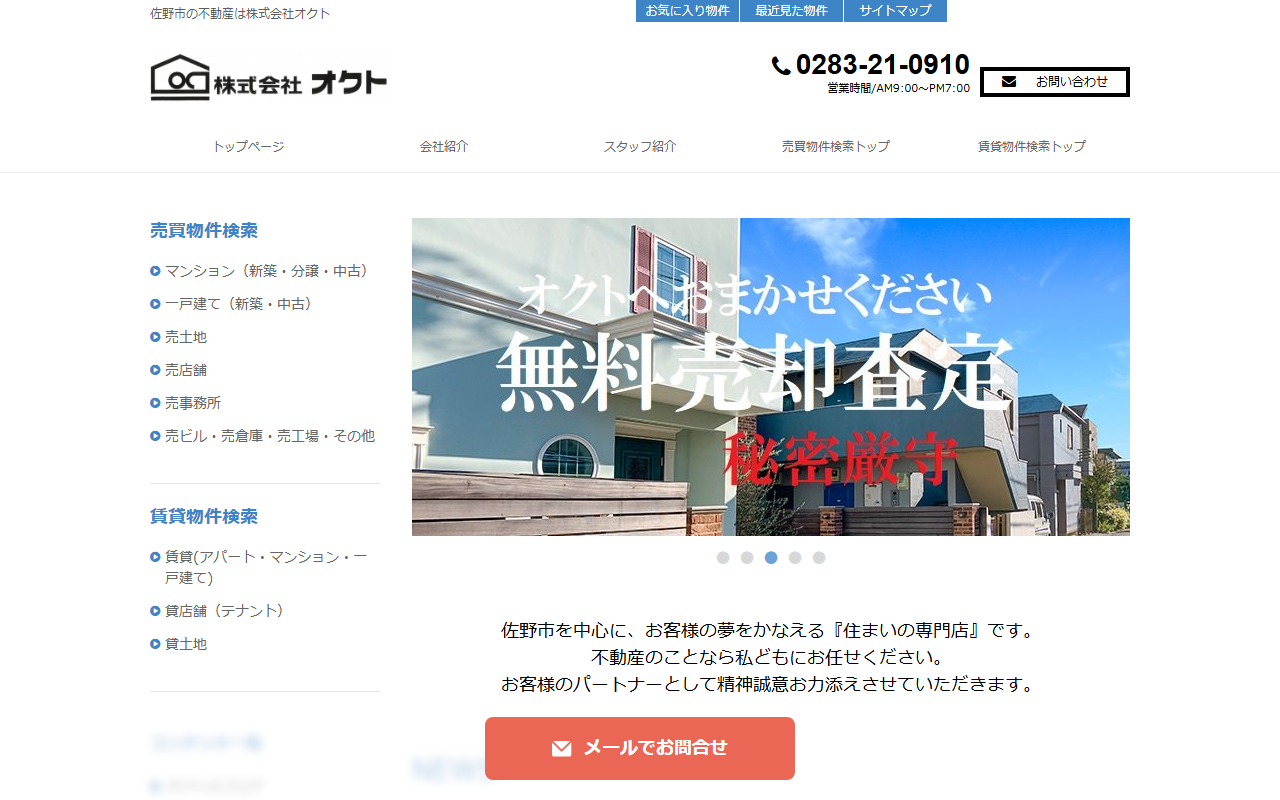The image size is (1280, 800).
Task: Open 会社紹介 navigation item
Action: point(444,146)
